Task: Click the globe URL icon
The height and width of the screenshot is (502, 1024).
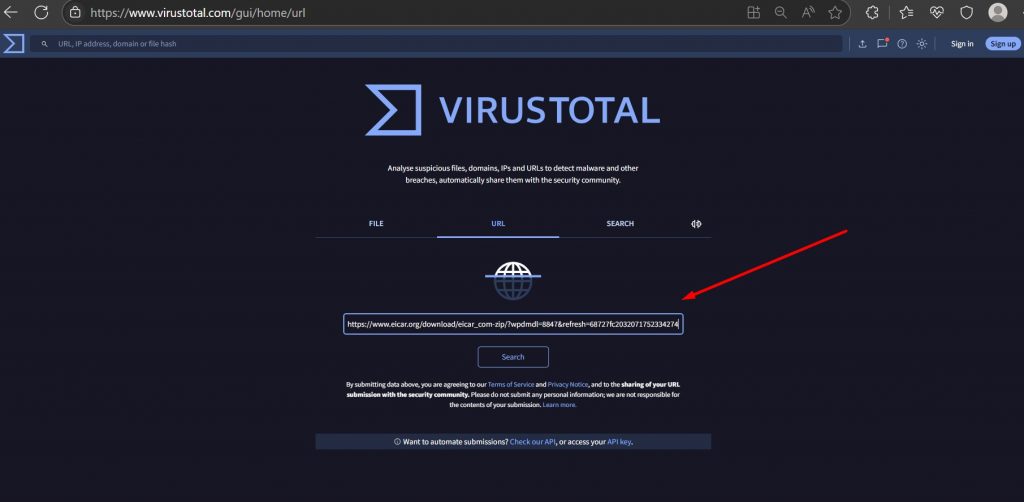Action: [513, 281]
